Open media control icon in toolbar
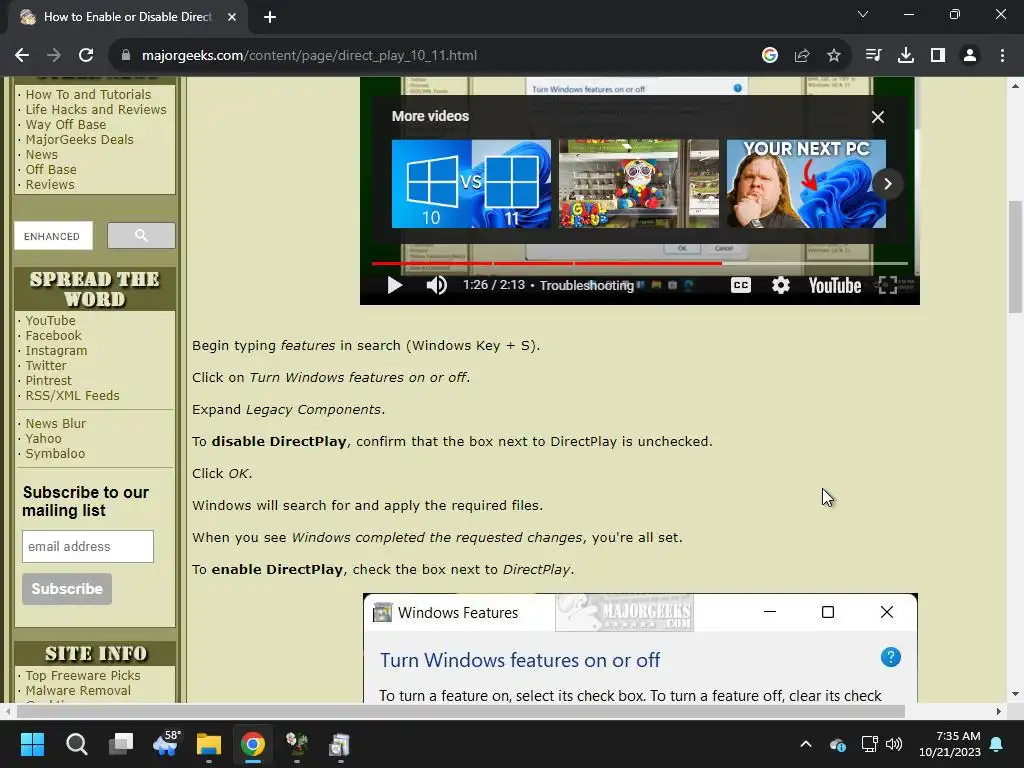 (873, 56)
